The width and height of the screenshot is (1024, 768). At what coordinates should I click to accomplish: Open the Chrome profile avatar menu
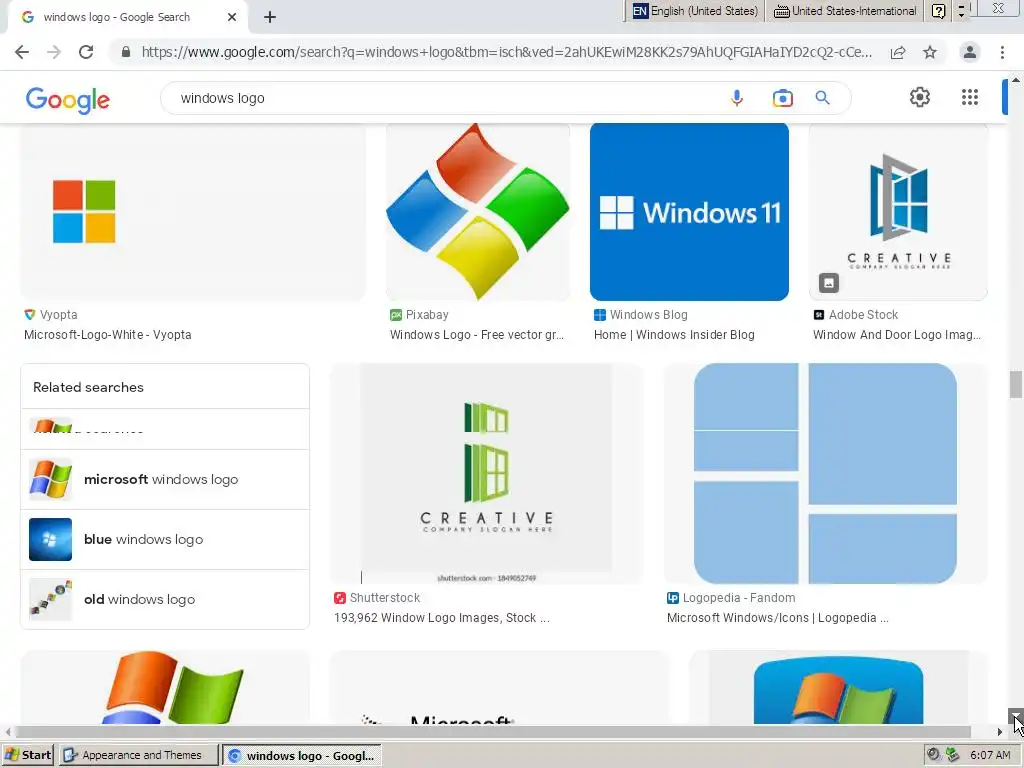970,52
